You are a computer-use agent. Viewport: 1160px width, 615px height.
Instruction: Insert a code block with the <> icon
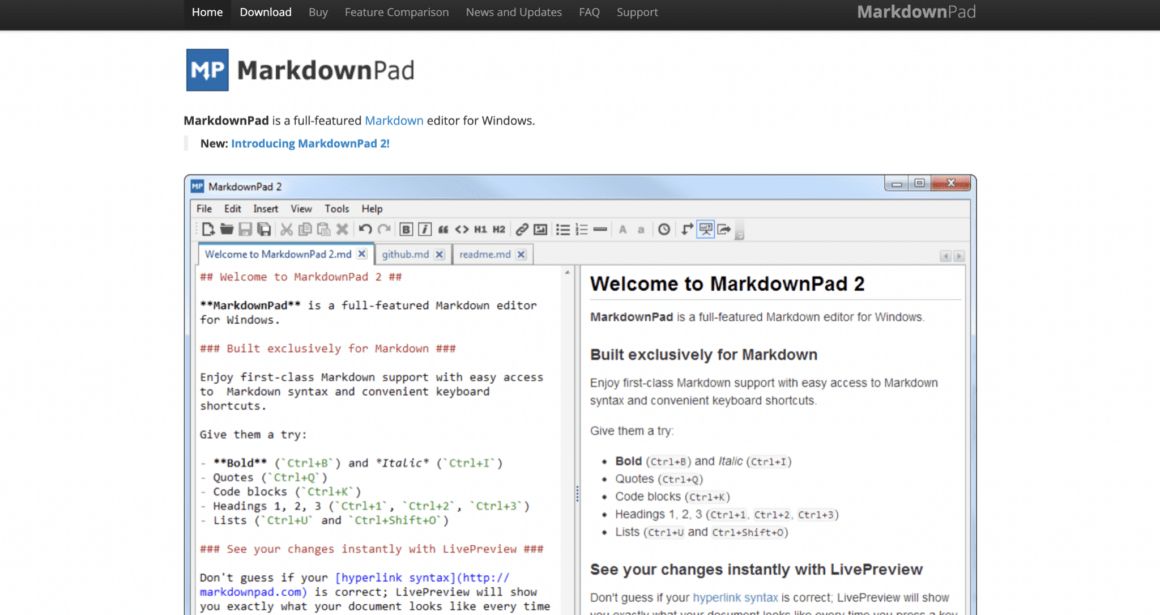(462, 229)
